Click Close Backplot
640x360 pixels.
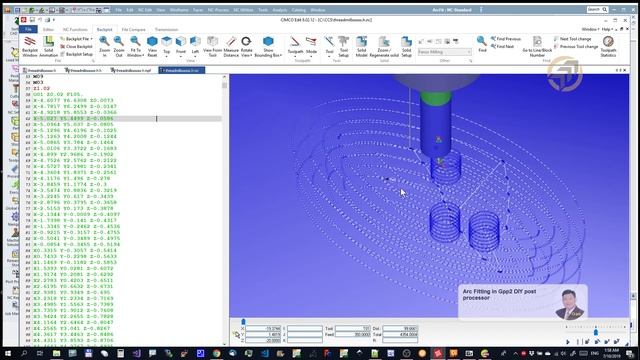click(76, 47)
